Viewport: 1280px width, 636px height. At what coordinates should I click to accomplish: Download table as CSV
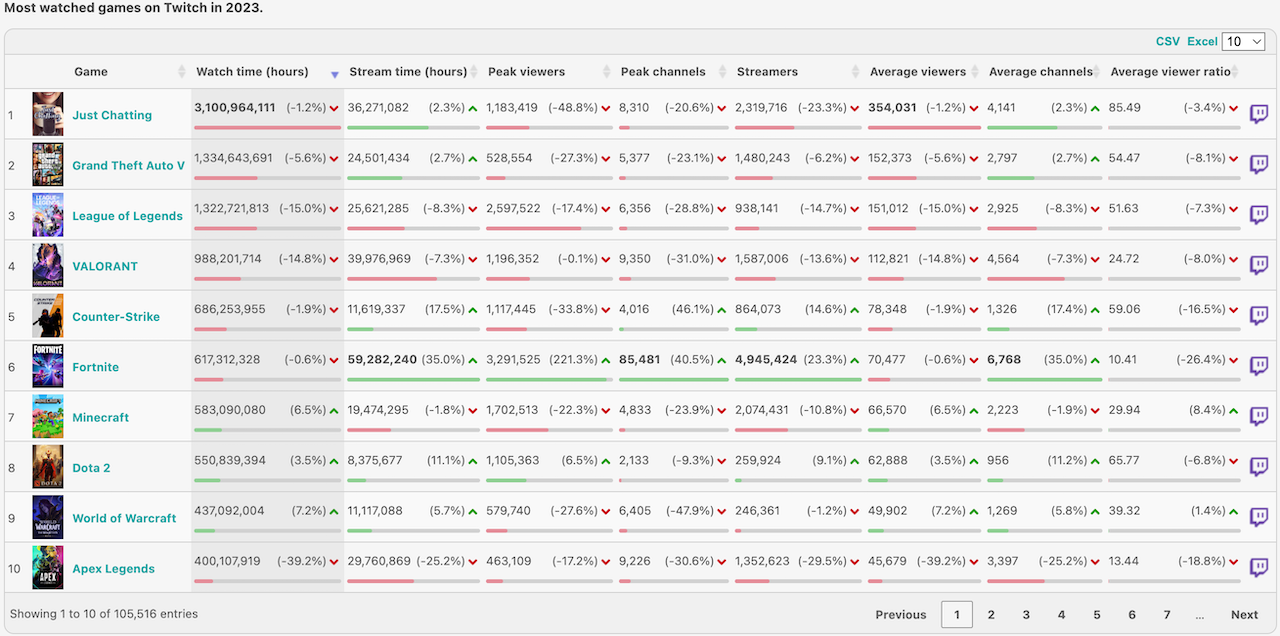tap(1167, 41)
